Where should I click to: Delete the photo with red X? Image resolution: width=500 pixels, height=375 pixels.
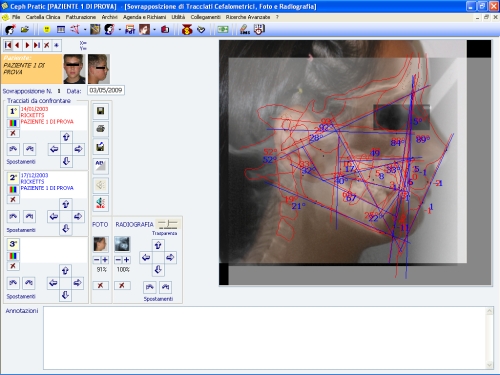pyautogui.click(x=100, y=285)
